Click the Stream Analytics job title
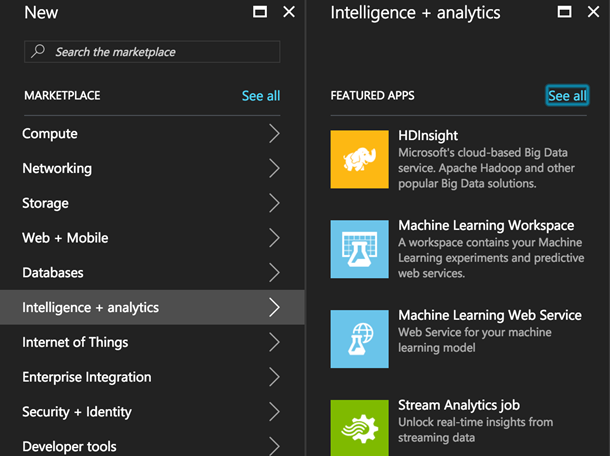610x456 pixels. 459,405
